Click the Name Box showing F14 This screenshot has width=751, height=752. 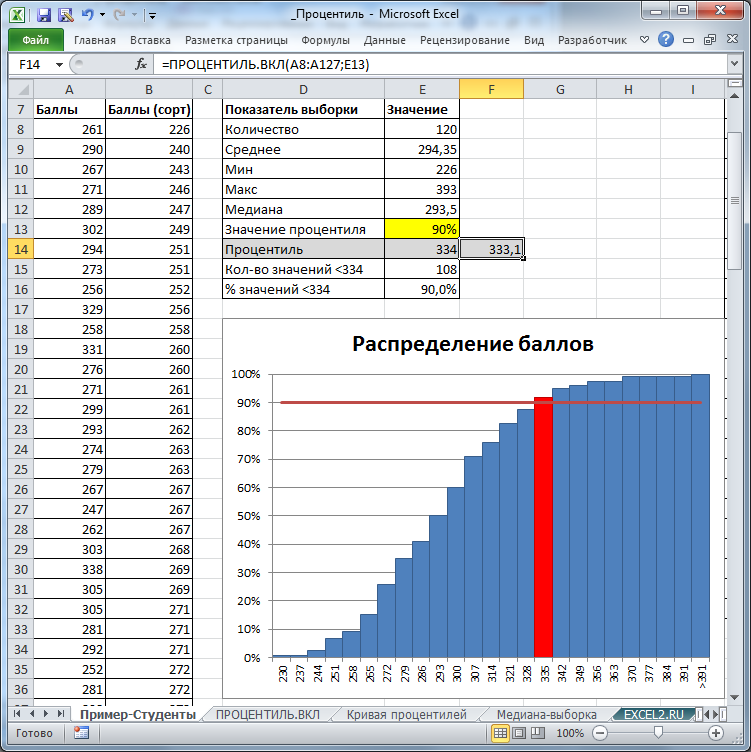point(30,64)
